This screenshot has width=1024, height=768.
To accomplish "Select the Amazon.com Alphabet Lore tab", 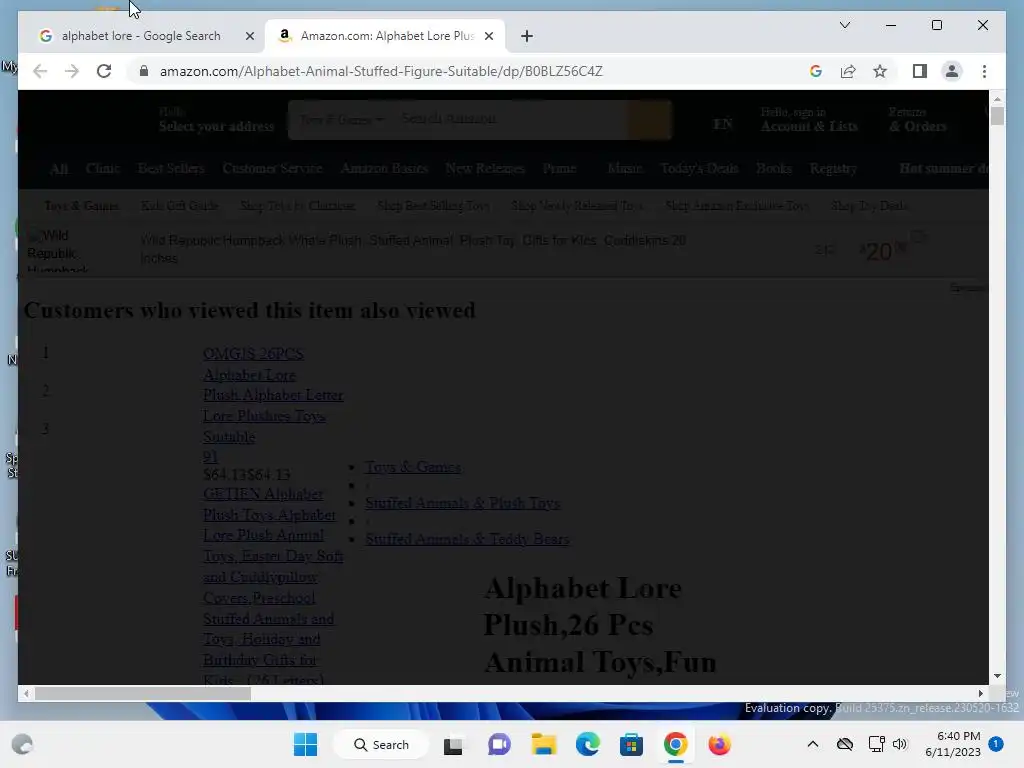I will pos(385,36).
